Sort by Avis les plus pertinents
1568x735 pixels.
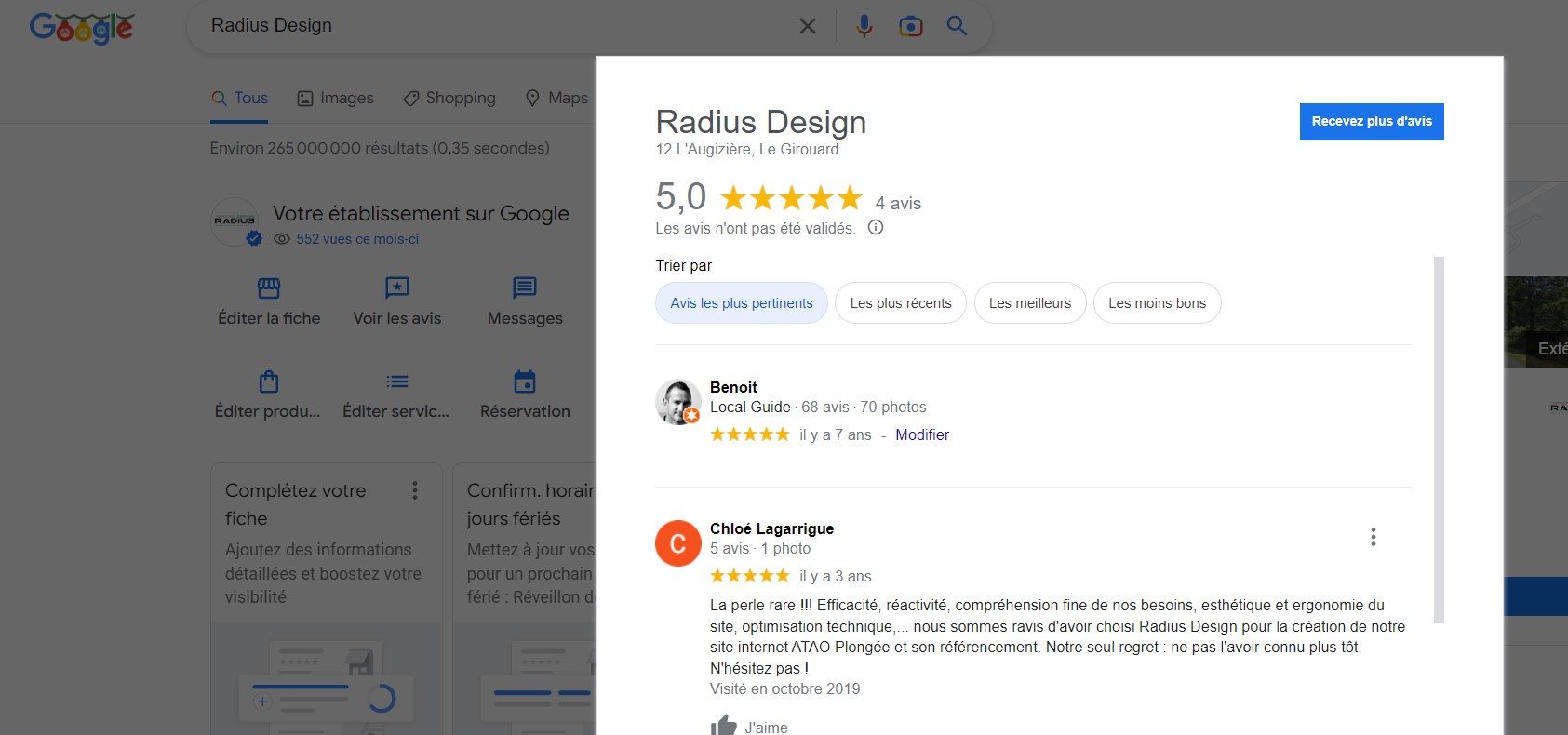(742, 303)
